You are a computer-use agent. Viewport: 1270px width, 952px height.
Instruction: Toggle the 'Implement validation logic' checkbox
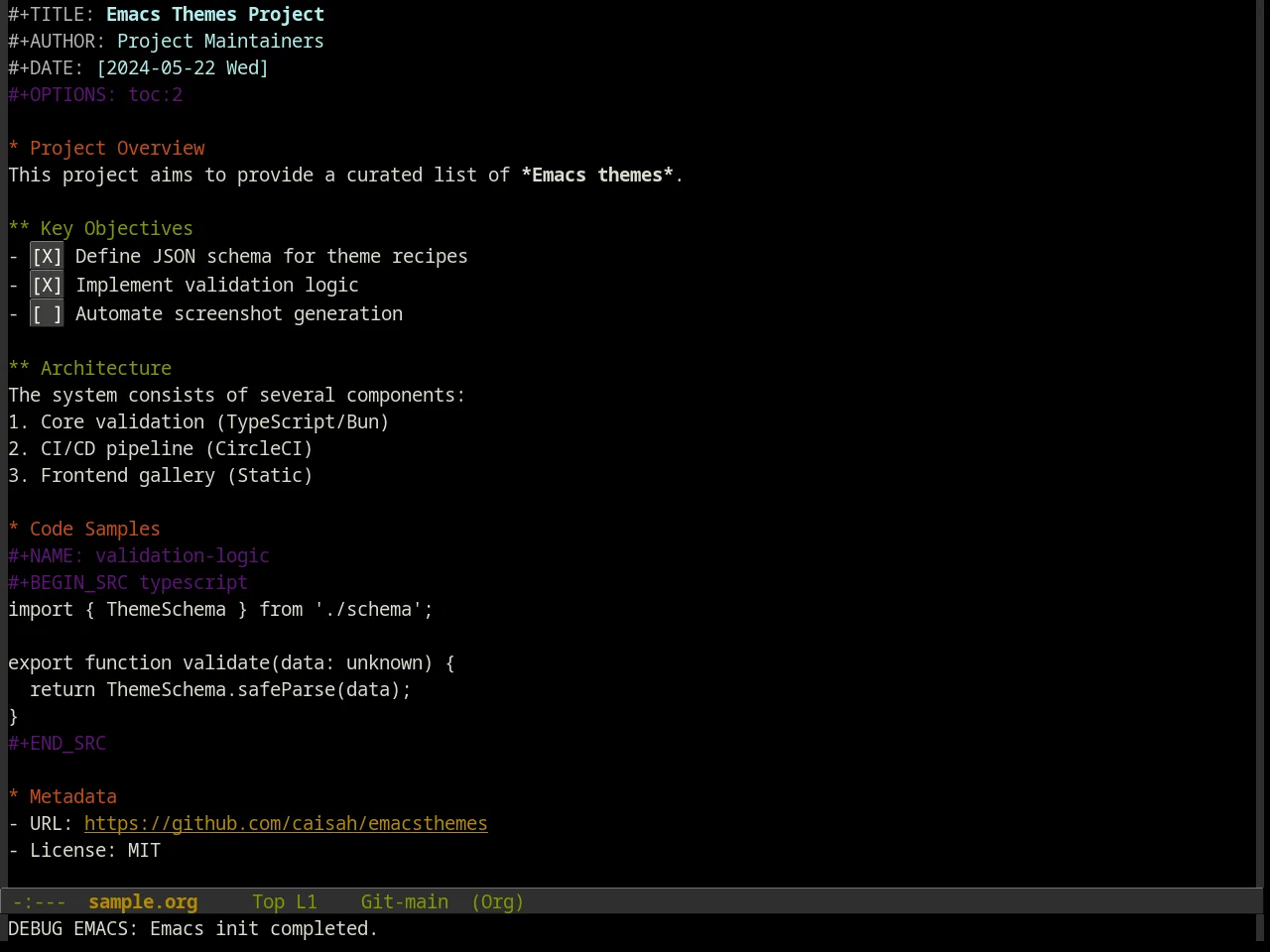coord(47,286)
